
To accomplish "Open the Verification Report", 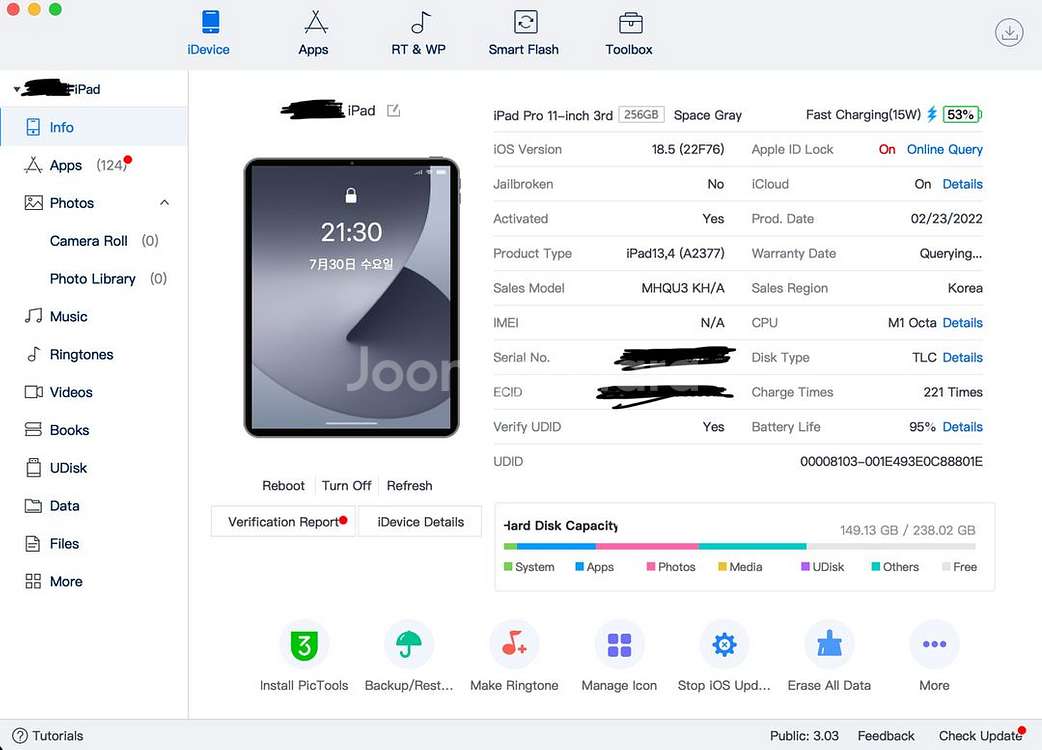I will click(x=284, y=521).
